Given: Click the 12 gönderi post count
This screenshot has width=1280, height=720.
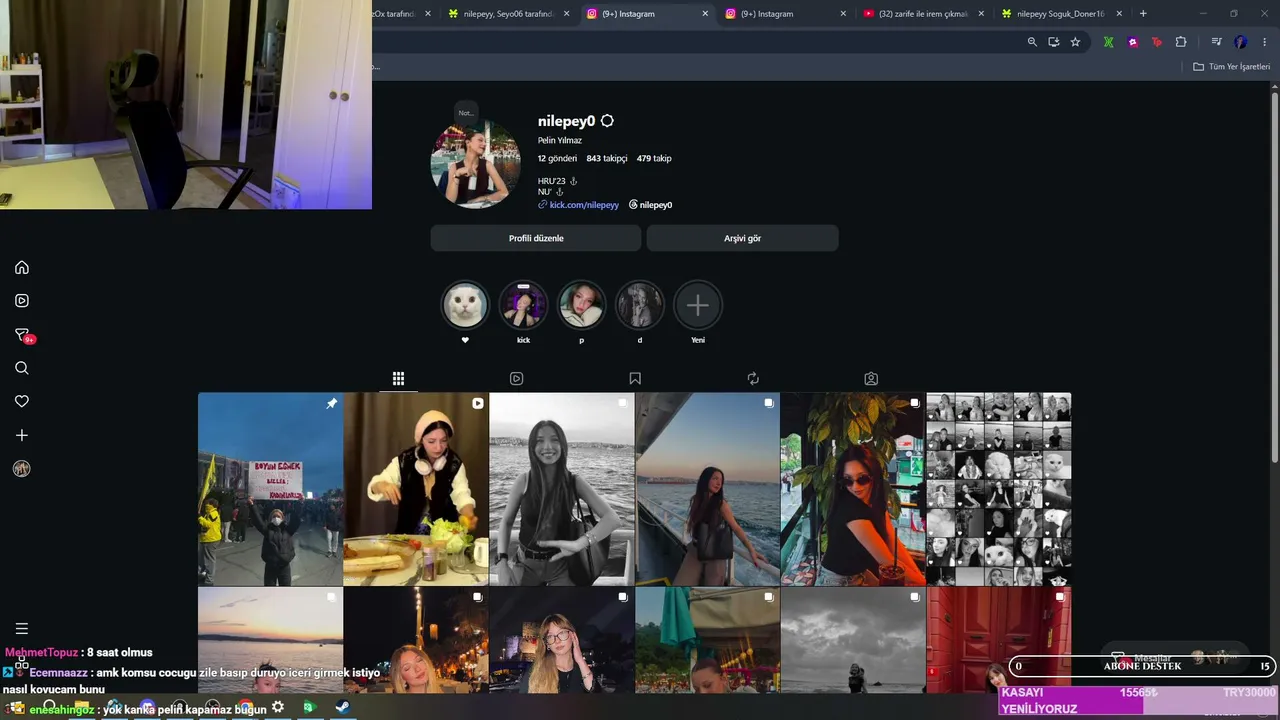Looking at the screenshot, I should pyautogui.click(x=557, y=158).
